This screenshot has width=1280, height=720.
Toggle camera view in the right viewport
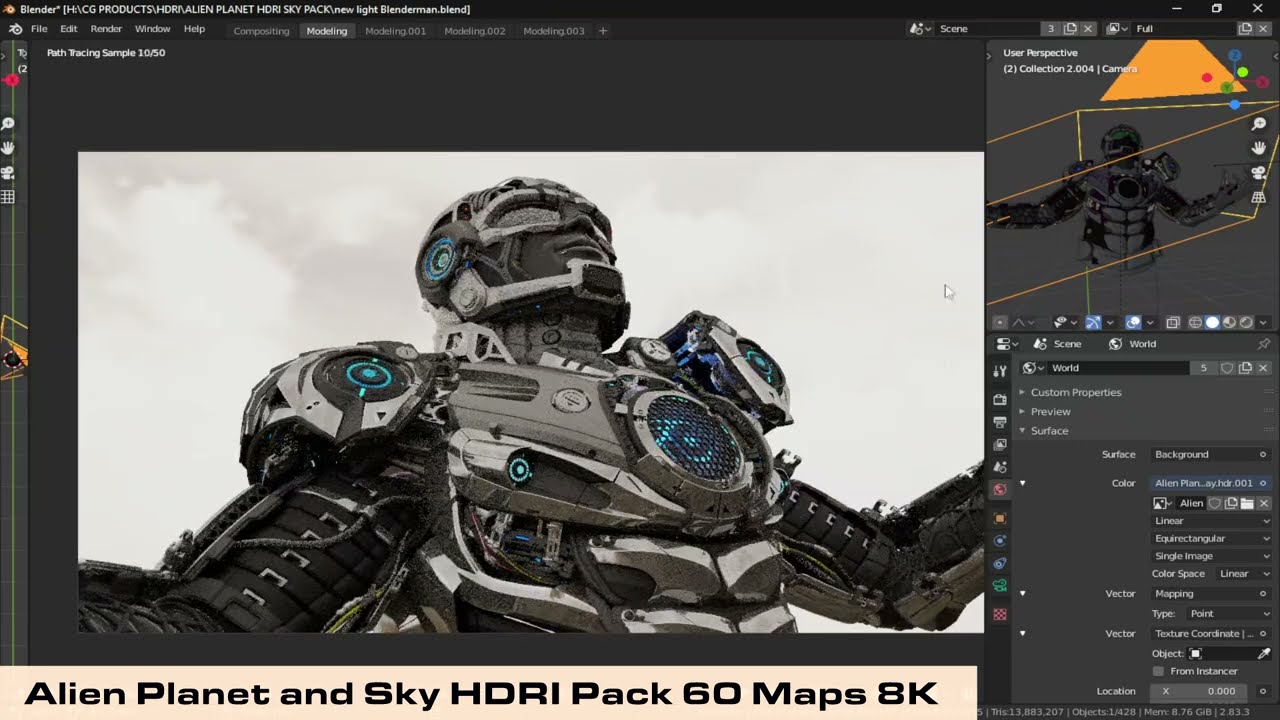(1259, 173)
